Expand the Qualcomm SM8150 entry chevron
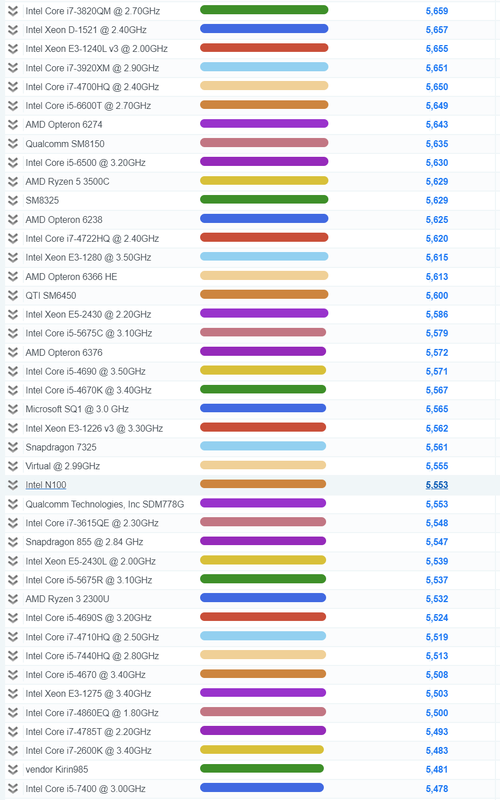 pyautogui.click(x=13, y=143)
